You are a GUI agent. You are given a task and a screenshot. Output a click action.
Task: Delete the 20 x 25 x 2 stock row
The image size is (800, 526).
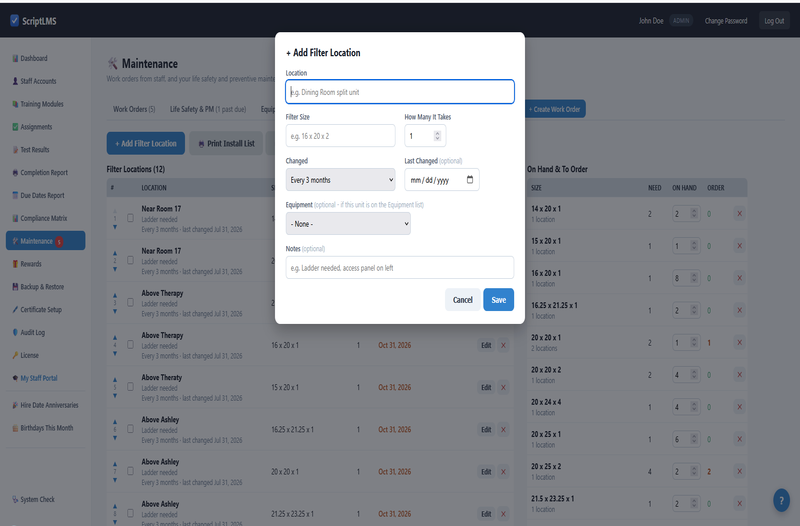(739, 471)
